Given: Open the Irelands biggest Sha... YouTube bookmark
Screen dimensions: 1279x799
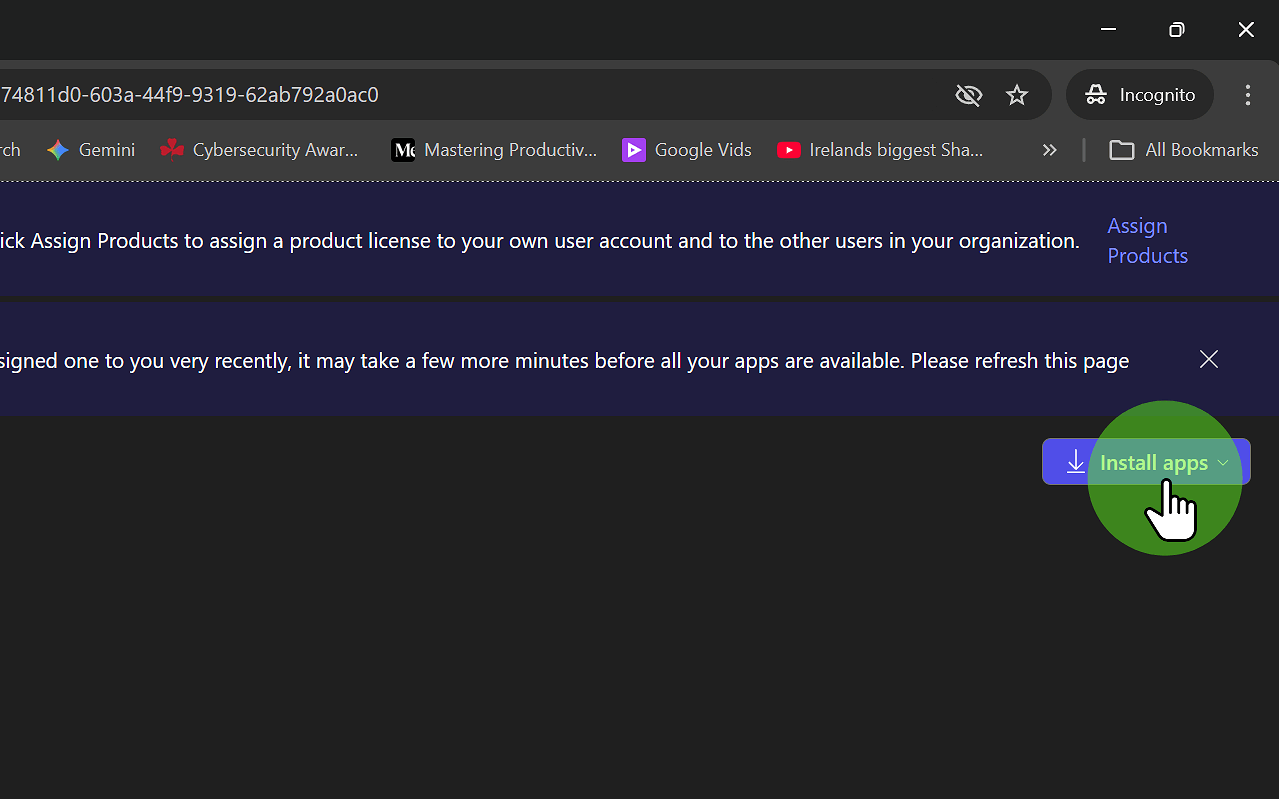Looking at the screenshot, I should (879, 150).
